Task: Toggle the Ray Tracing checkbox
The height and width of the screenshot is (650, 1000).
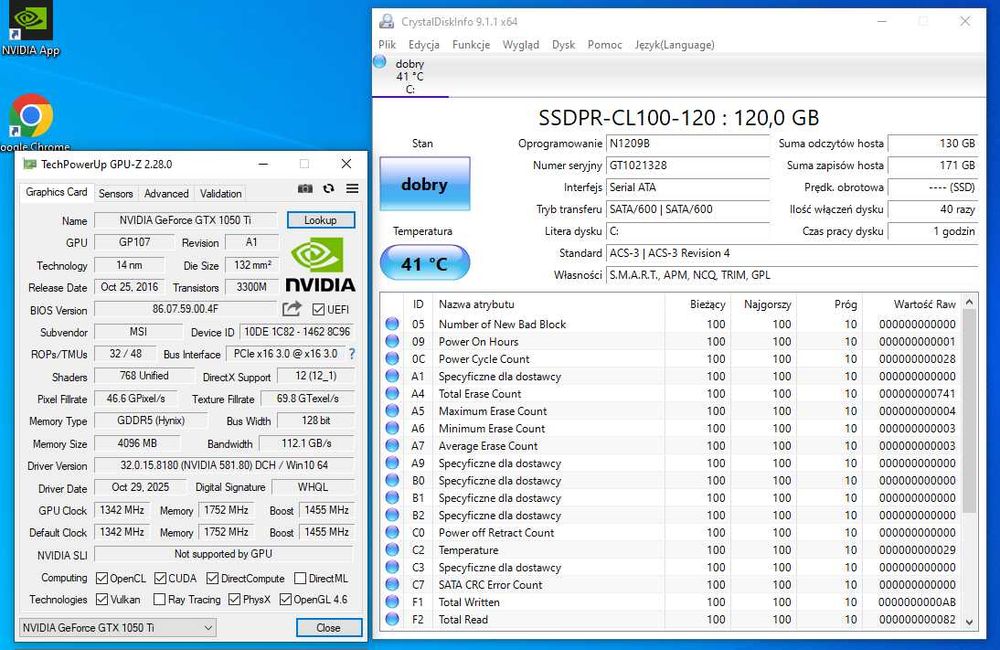Action: click(x=159, y=600)
